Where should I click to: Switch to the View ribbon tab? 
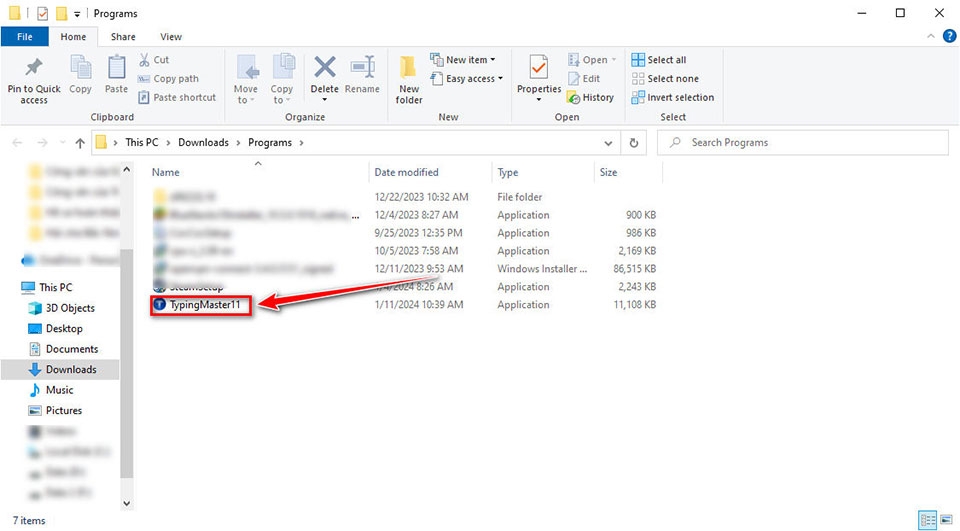coord(171,37)
